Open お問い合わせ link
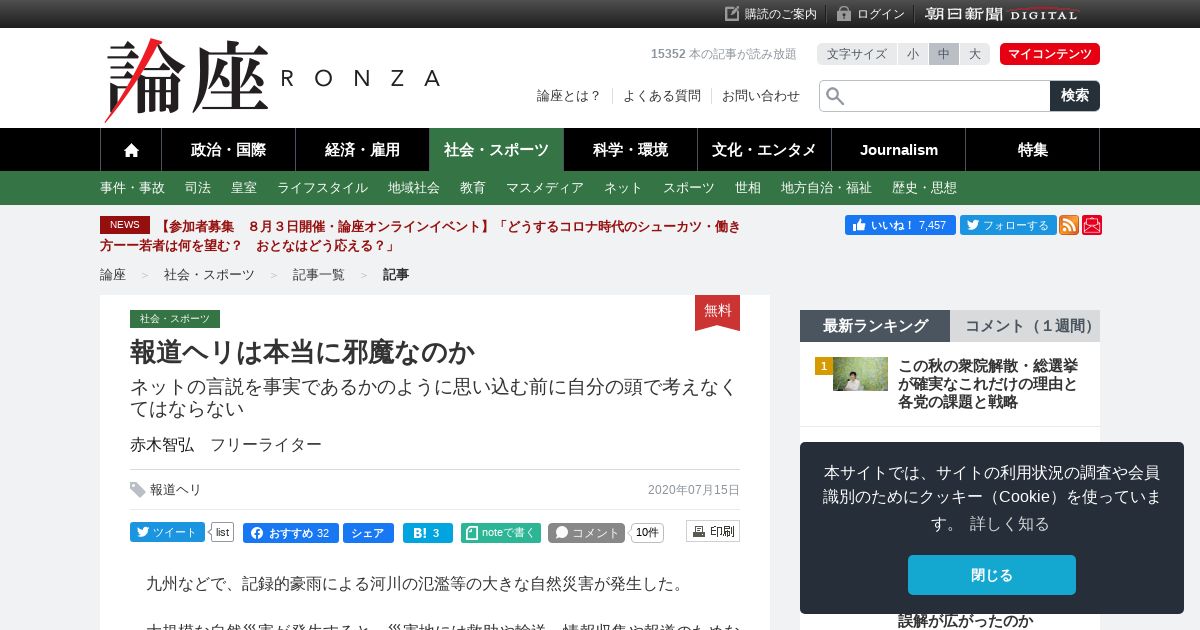 tap(761, 96)
